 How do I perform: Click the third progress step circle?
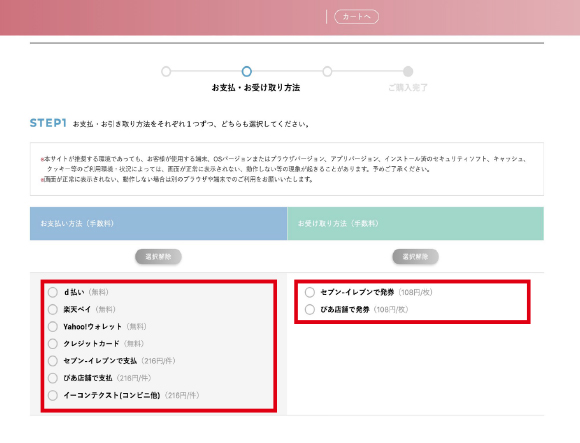click(327, 71)
